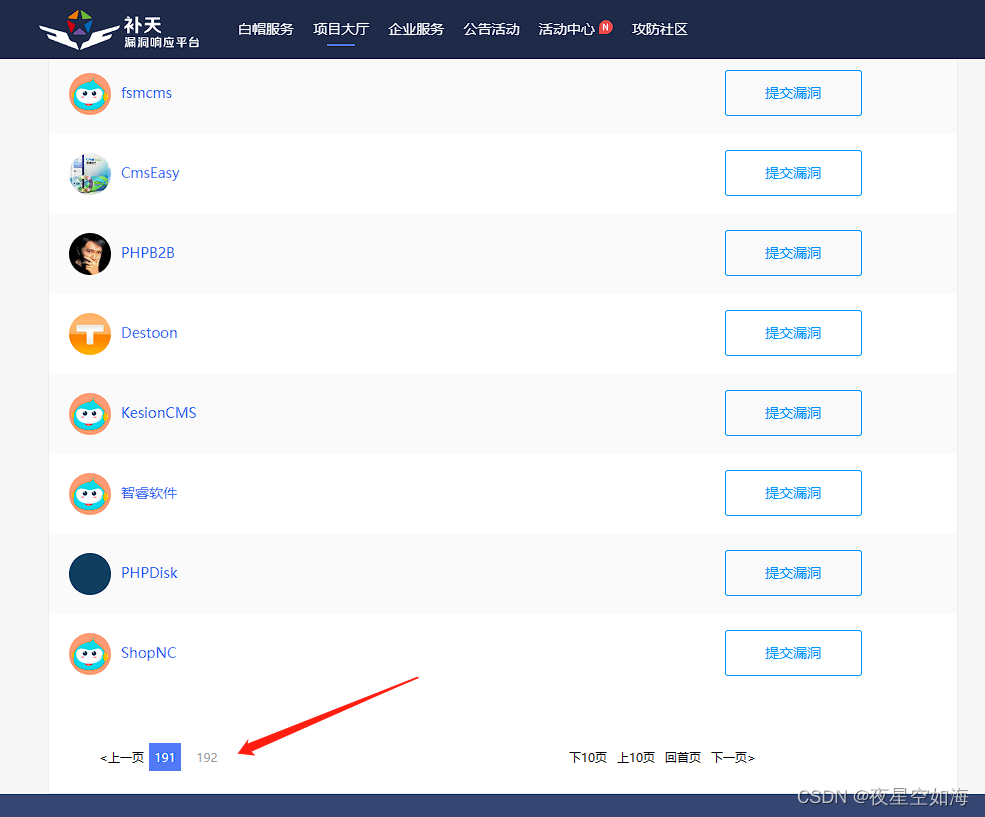Viewport: 985px width, 817px height.
Task: Click the dark PHPDisk circle icon
Action: [89, 573]
